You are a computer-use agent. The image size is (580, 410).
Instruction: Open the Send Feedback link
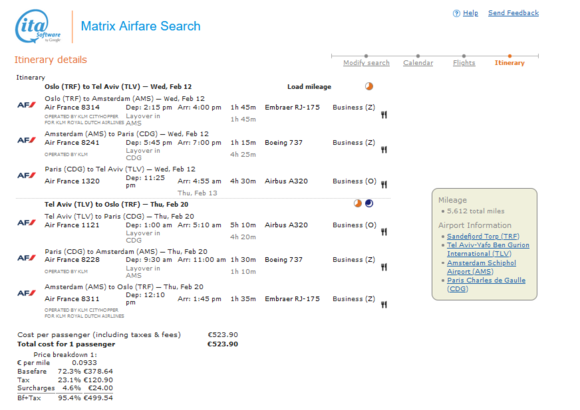[513, 13]
